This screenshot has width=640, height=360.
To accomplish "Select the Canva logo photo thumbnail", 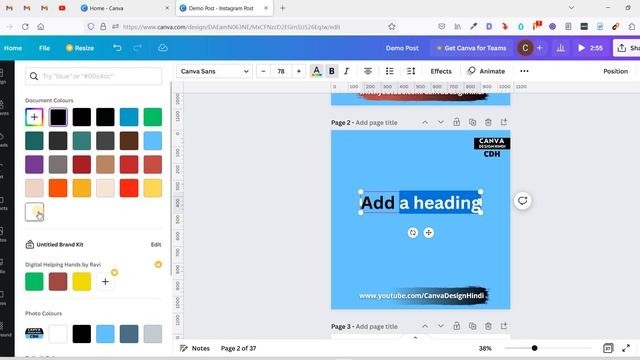I will pyautogui.click(x=34, y=334).
